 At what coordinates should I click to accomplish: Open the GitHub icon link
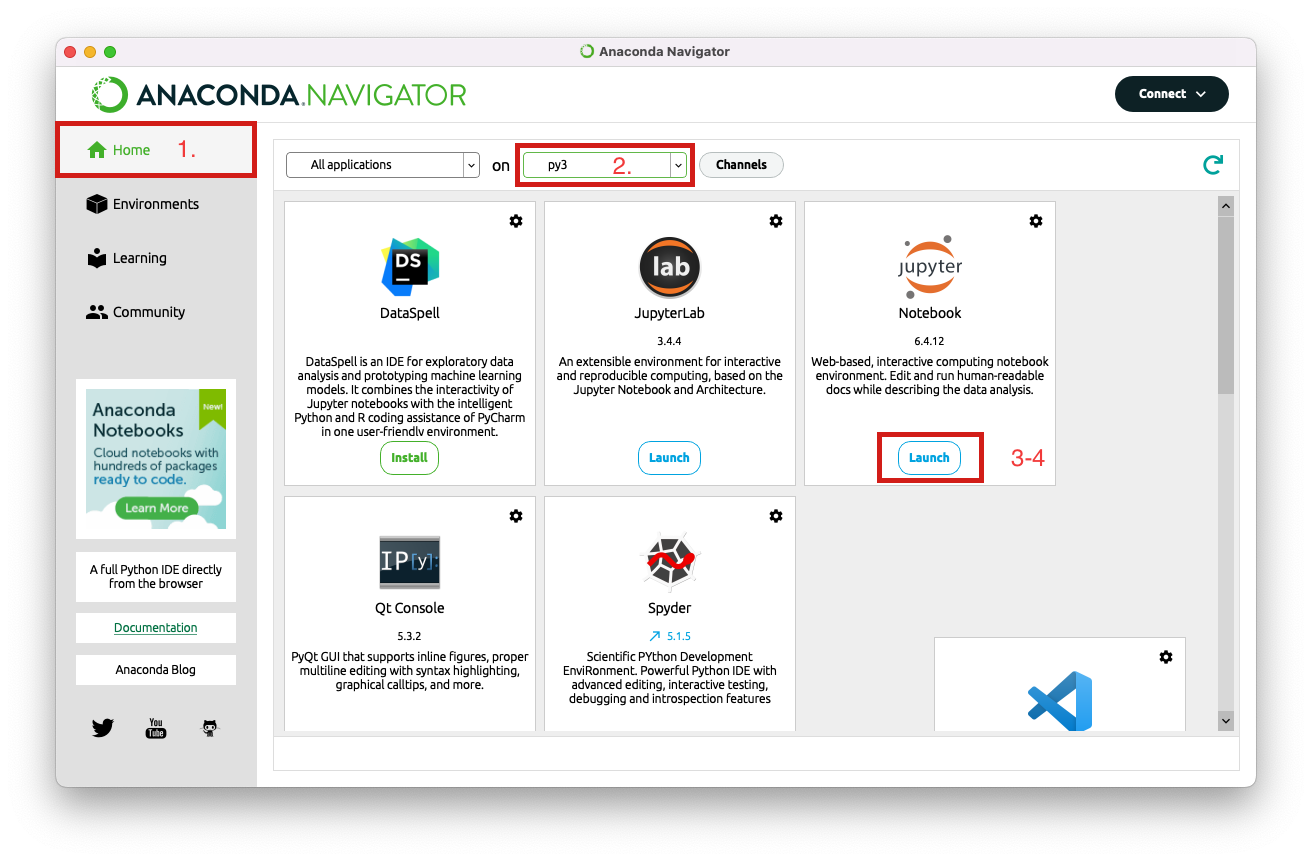tap(209, 728)
